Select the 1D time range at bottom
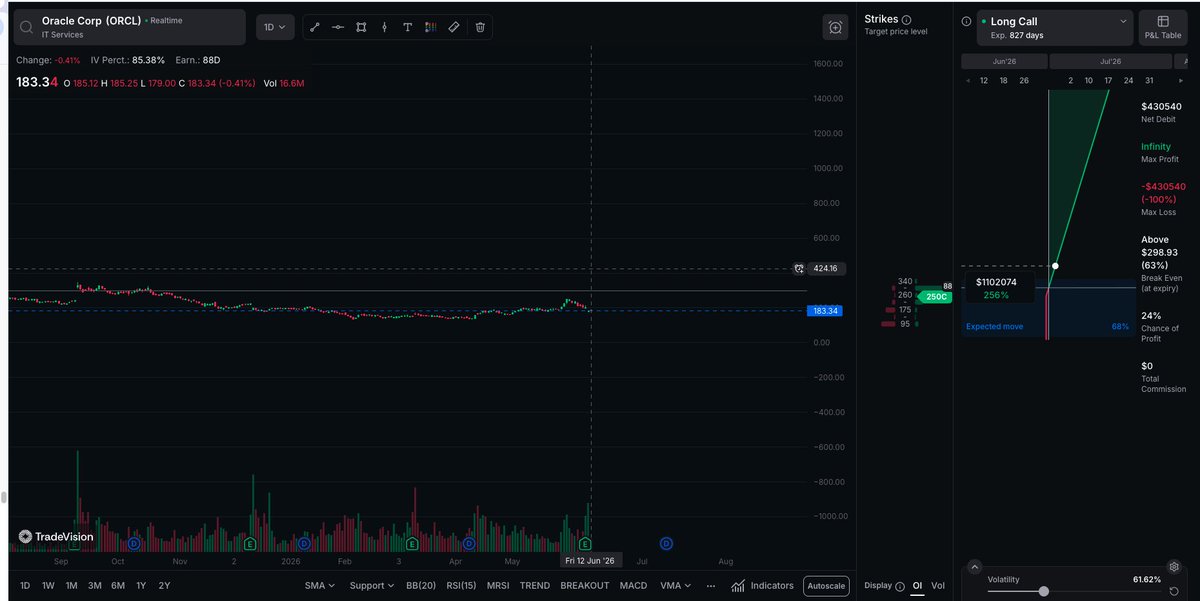 click(x=25, y=586)
